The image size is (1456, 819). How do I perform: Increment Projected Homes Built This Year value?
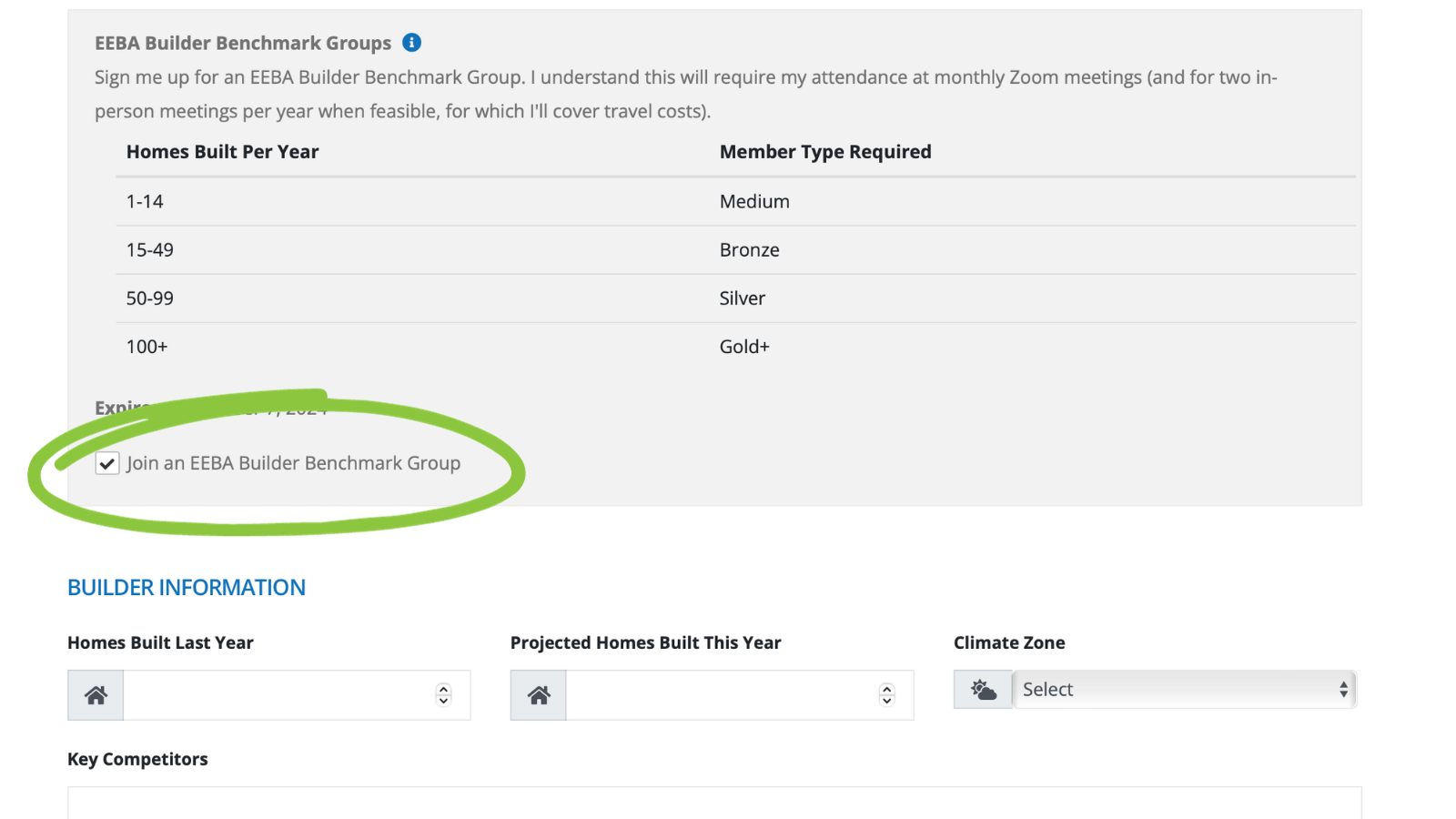point(887,689)
